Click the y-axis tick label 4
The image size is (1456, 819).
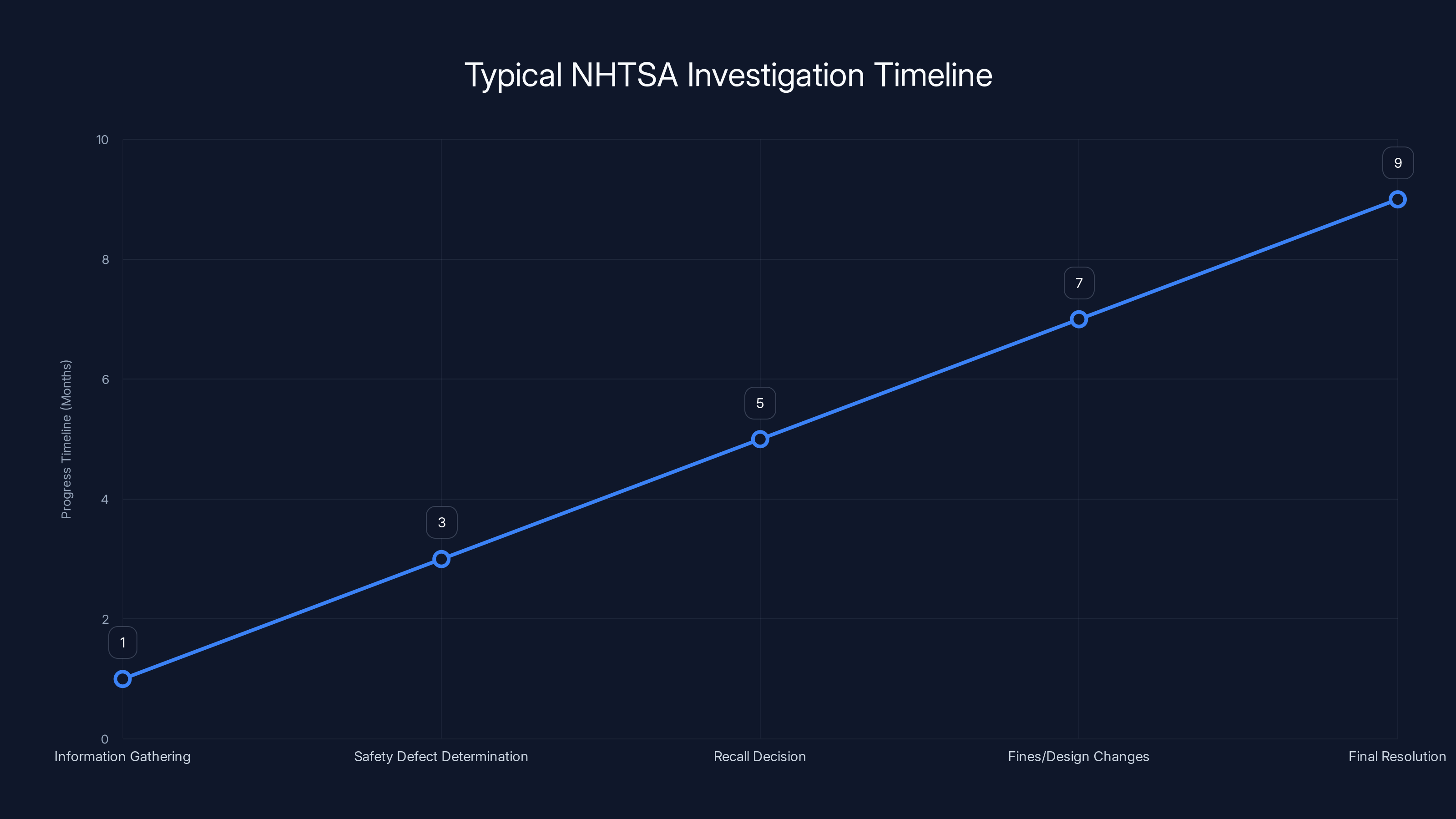pyautogui.click(x=105, y=500)
